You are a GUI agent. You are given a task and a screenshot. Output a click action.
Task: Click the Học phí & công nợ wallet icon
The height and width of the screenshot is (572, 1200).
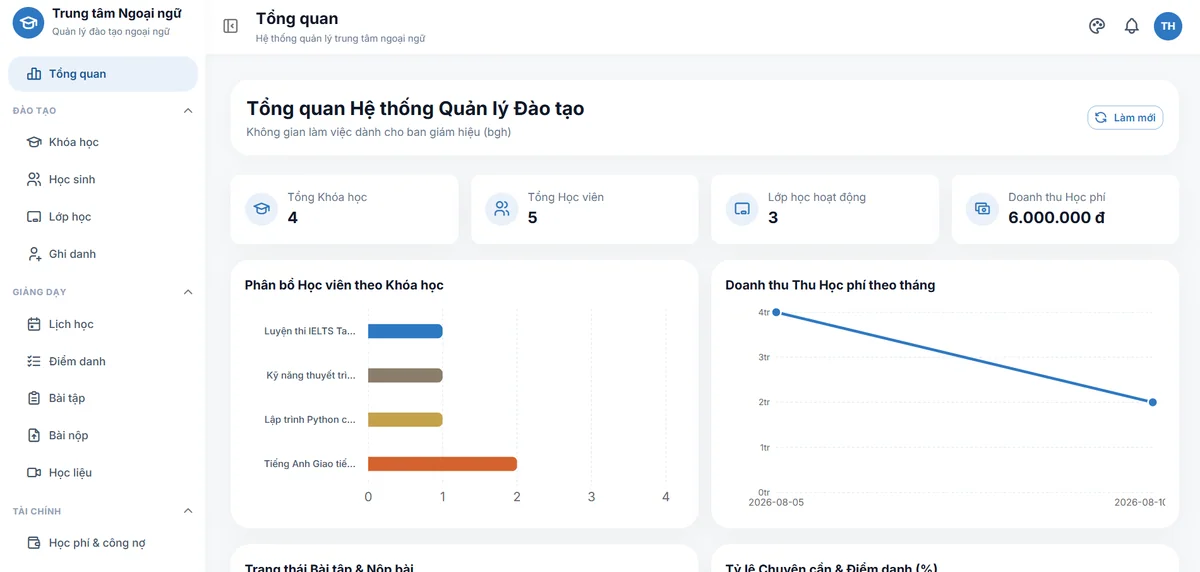[34, 543]
